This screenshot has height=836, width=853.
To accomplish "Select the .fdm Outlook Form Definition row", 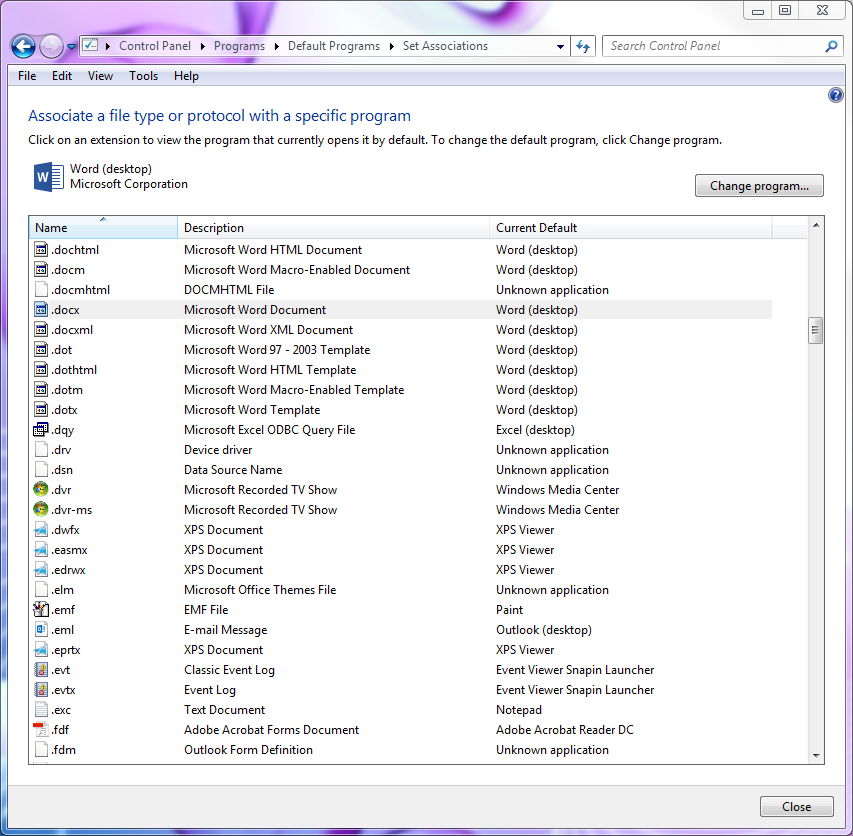I will click(401, 750).
